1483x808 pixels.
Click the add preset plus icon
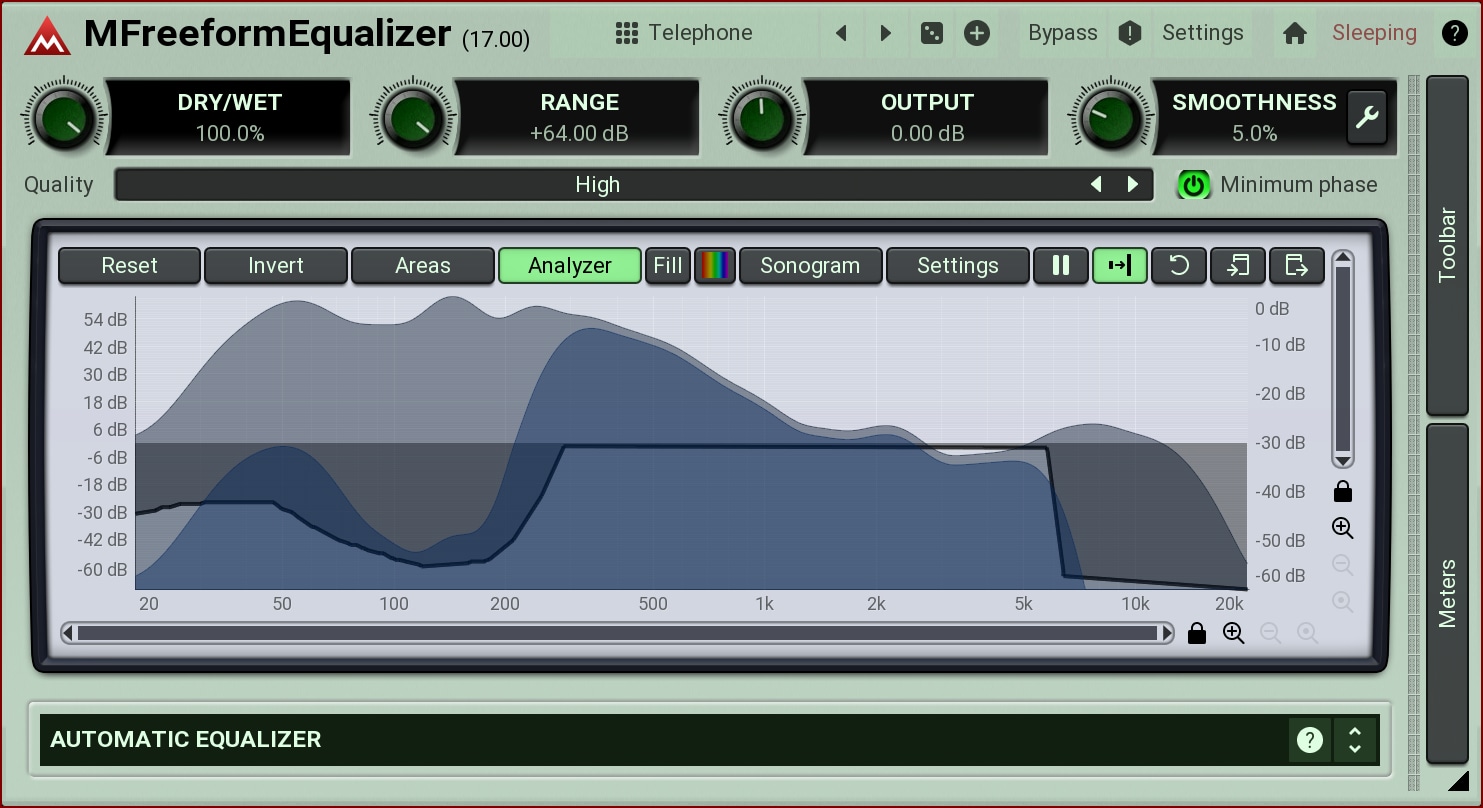coord(976,33)
